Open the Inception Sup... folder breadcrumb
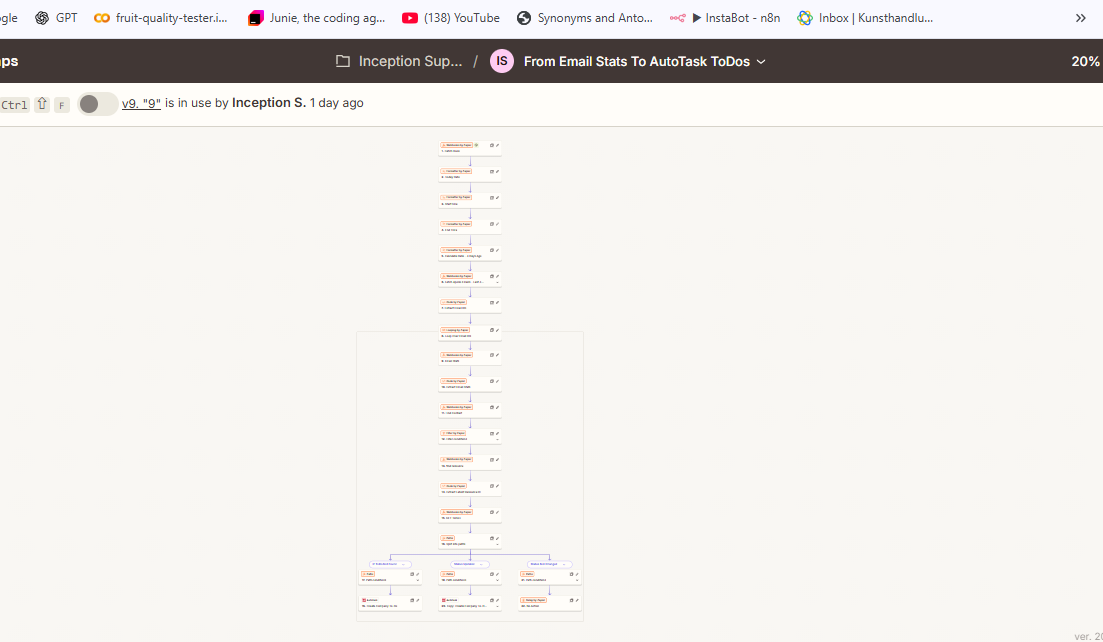The height and width of the screenshot is (642, 1103). pos(410,61)
